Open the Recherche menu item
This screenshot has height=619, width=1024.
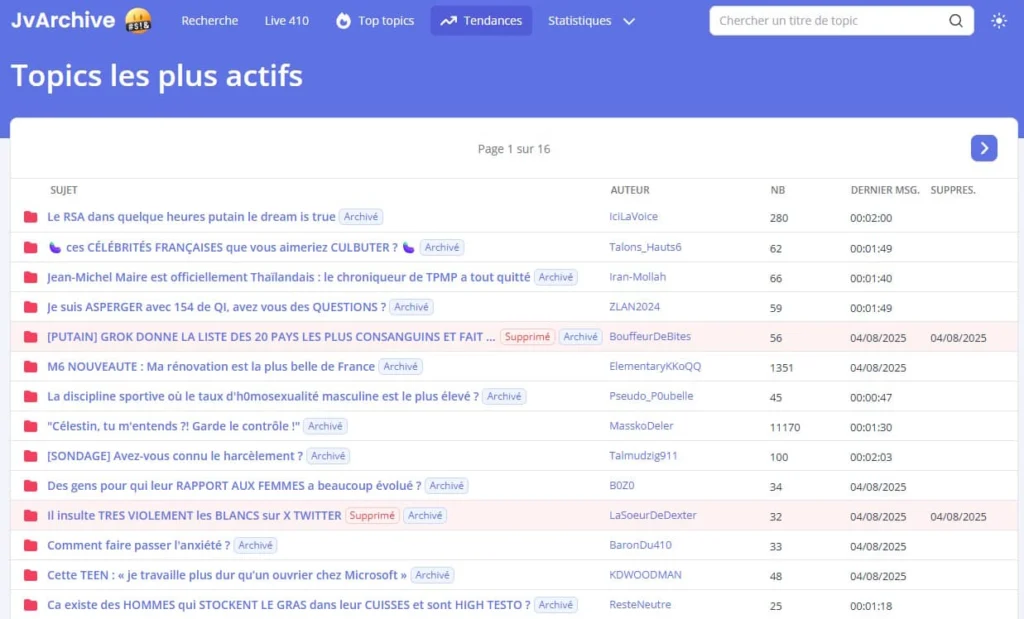(209, 21)
